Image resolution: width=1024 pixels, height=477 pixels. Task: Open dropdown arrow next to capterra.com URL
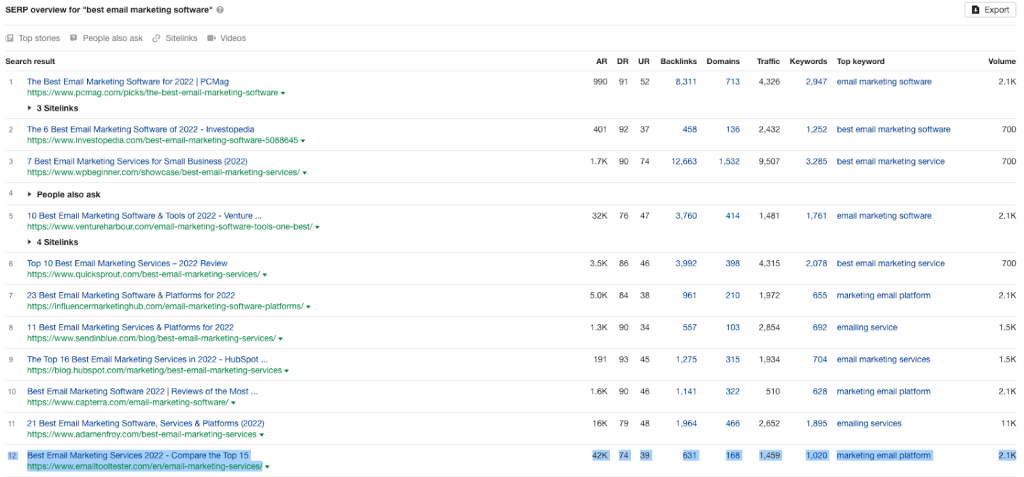click(x=233, y=403)
